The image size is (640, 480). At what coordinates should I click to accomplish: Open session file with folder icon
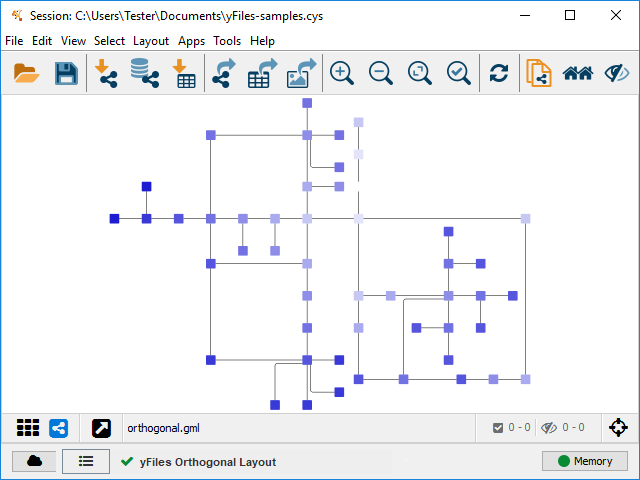click(27, 74)
